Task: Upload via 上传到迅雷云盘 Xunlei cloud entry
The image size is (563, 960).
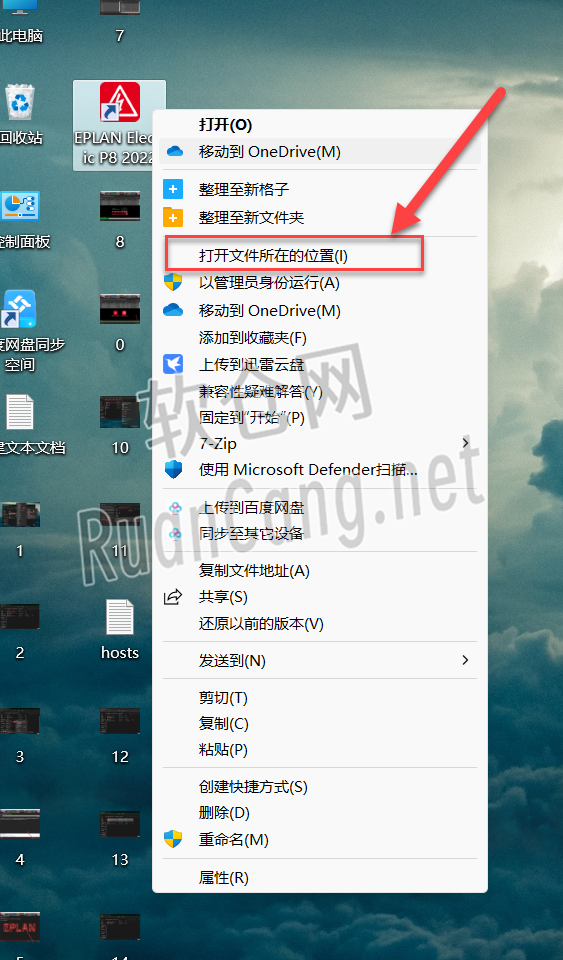Action: click(319, 365)
